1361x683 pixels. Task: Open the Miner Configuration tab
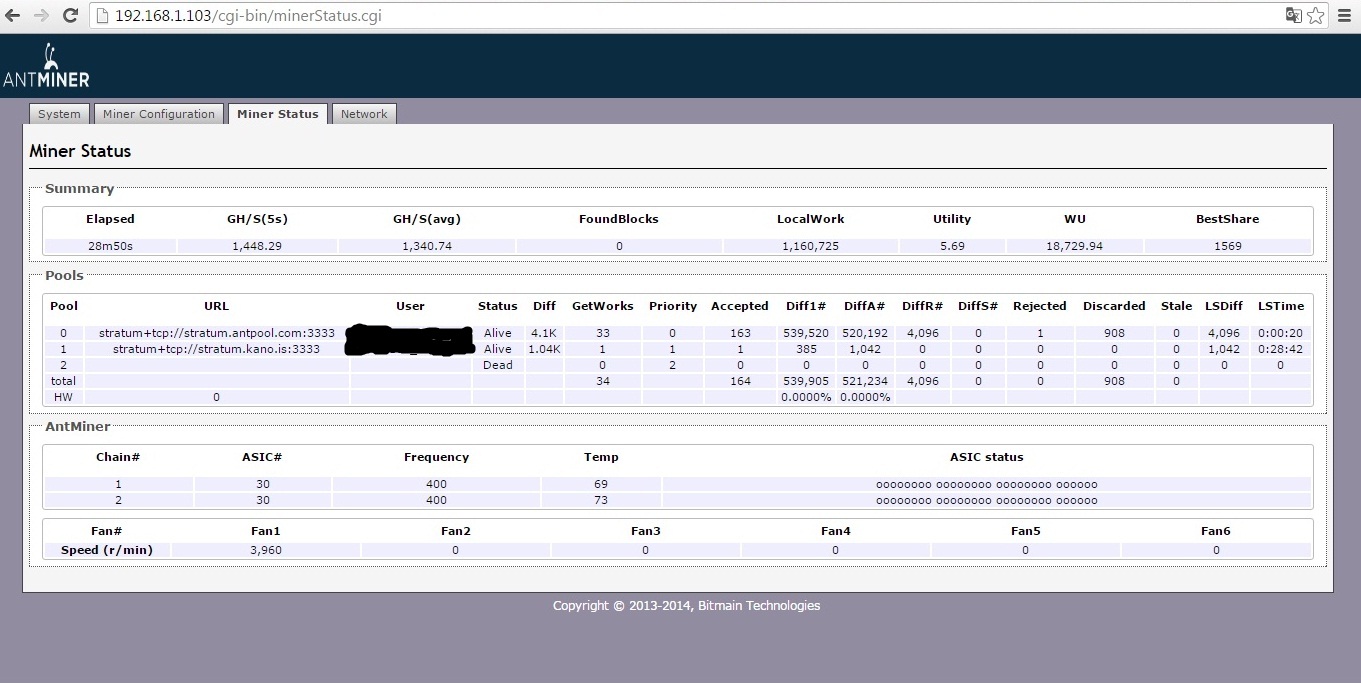[x=159, y=114]
